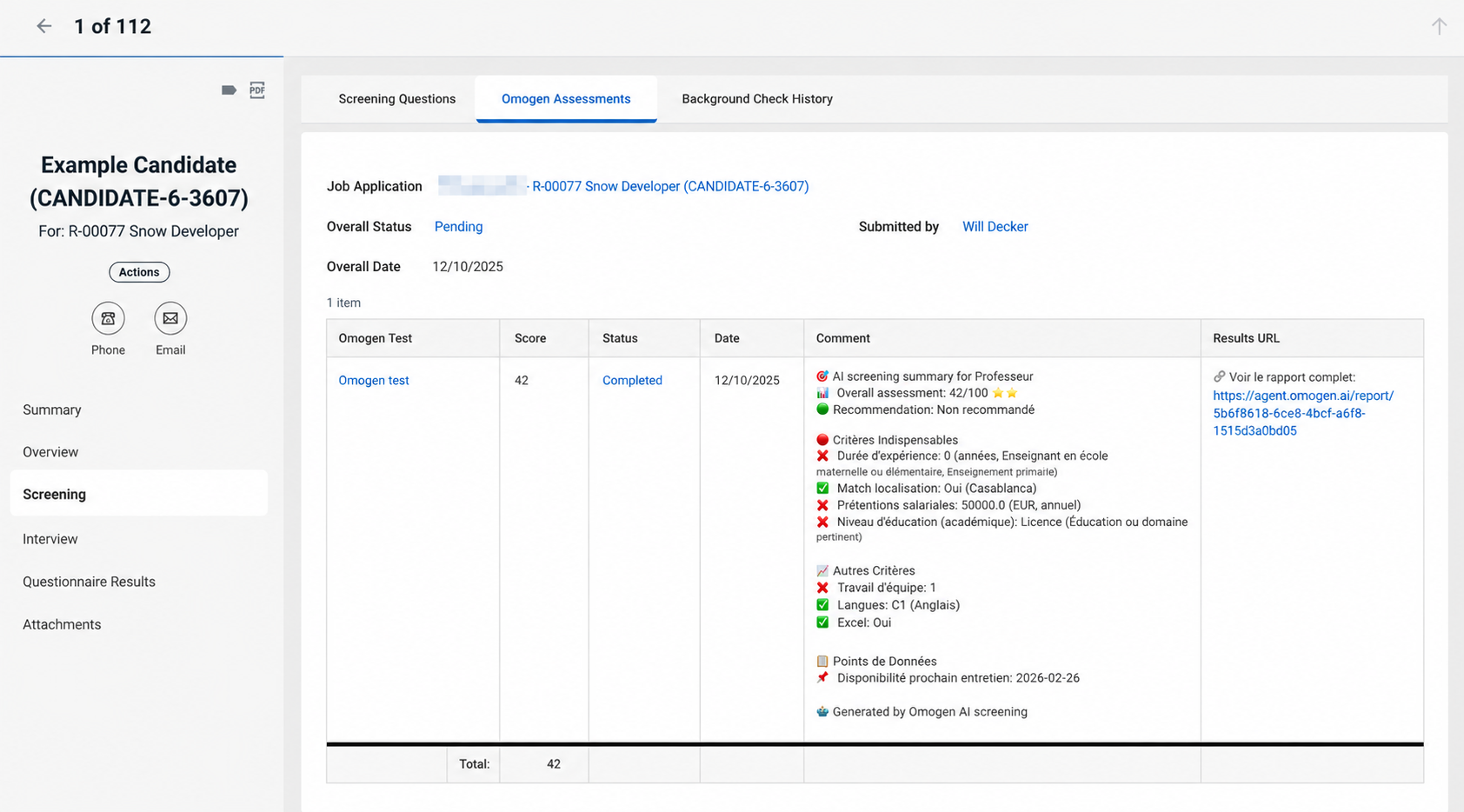1464x812 pixels.
Task: Open Attachments section in sidebar
Action: [62, 624]
